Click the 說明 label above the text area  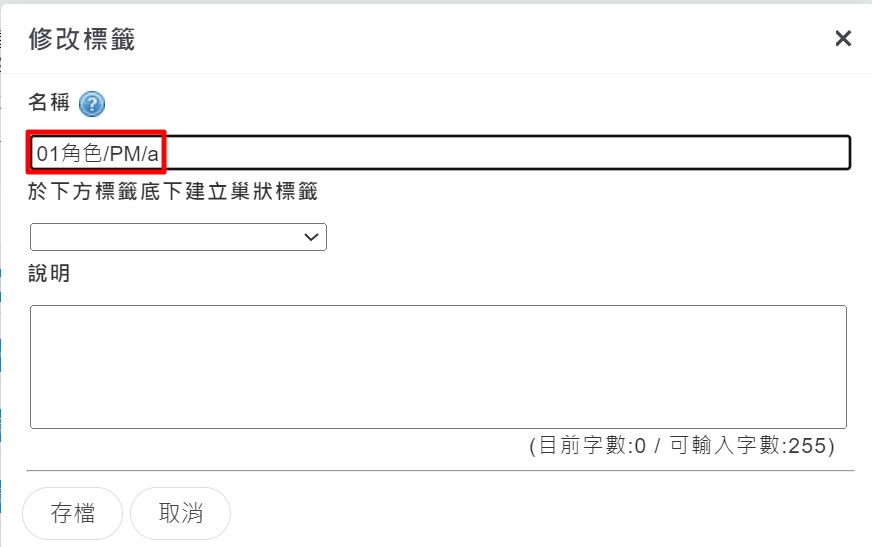(x=49, y=274)
